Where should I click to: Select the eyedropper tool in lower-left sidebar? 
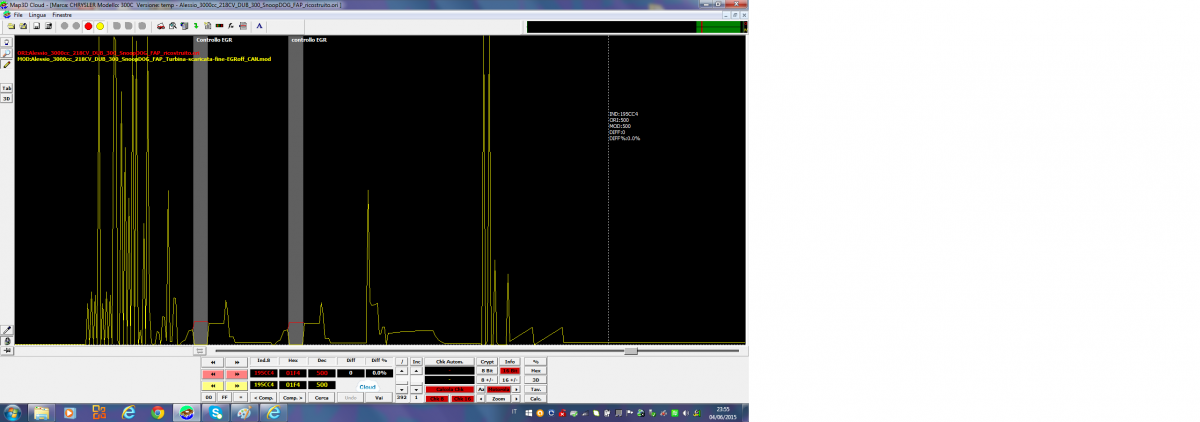click(x=6, y=329)
